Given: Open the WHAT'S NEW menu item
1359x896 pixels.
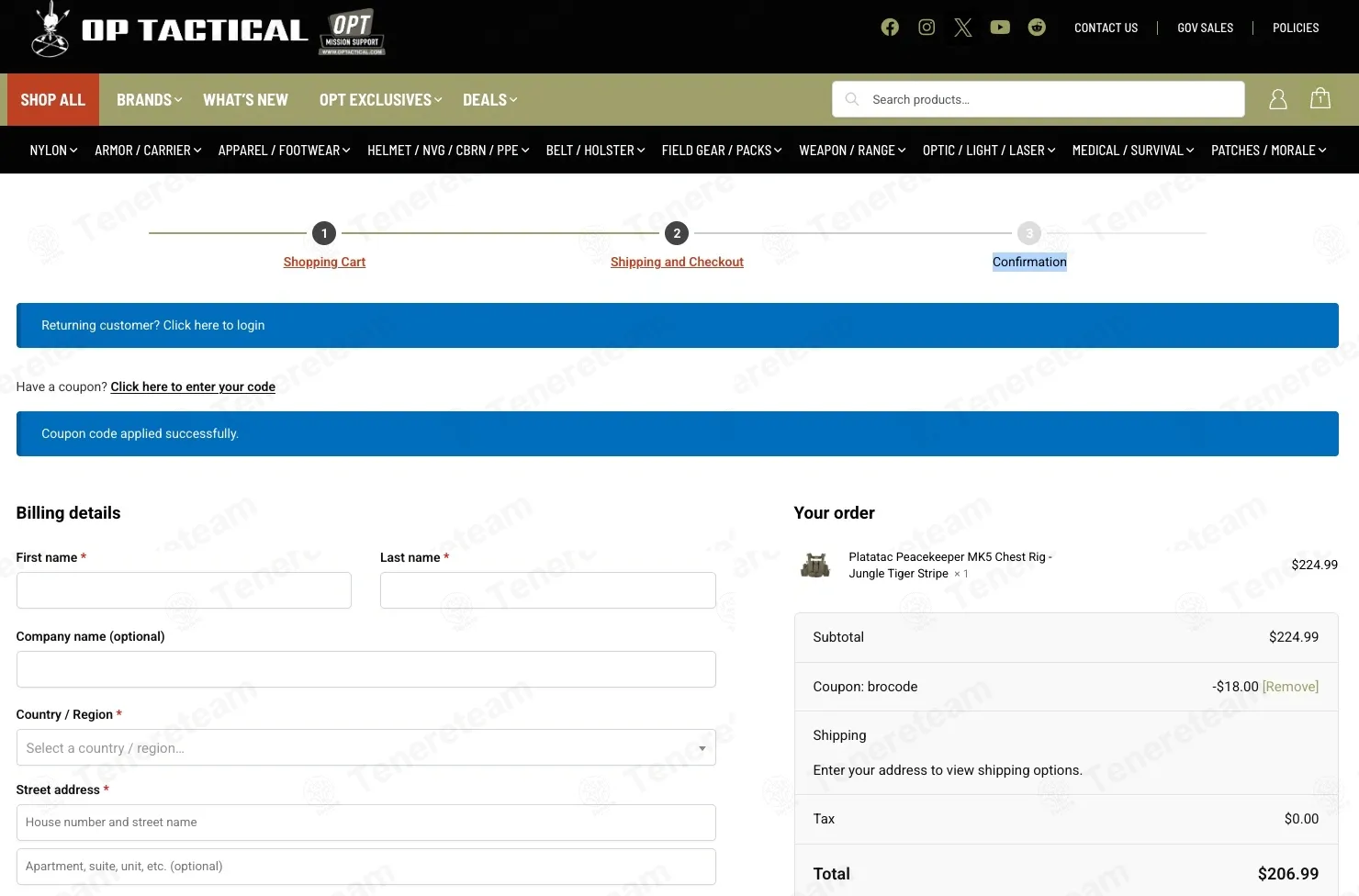Looking at the screenshot, I should click(x=245, y=100).
